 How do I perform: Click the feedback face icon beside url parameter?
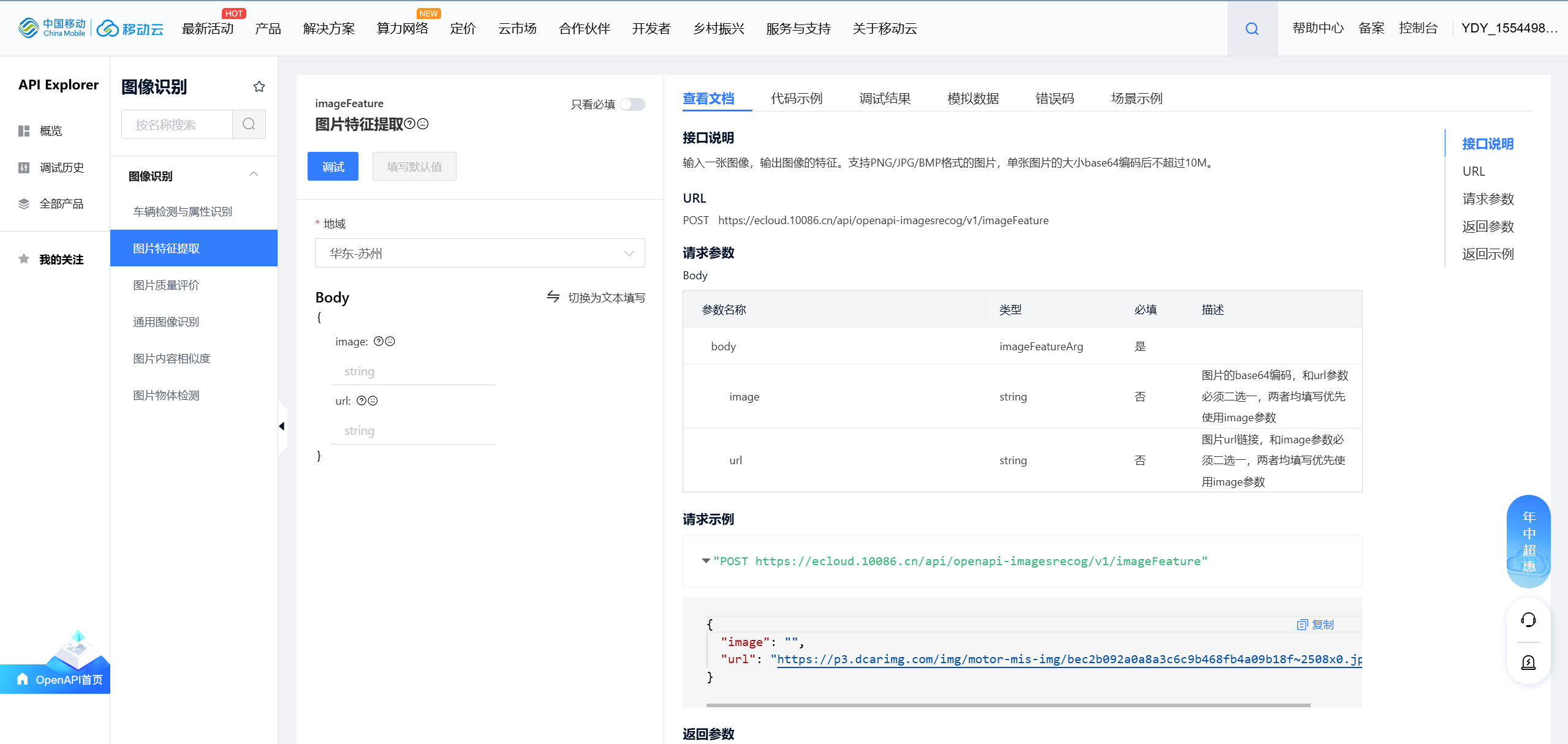[373, 400]
